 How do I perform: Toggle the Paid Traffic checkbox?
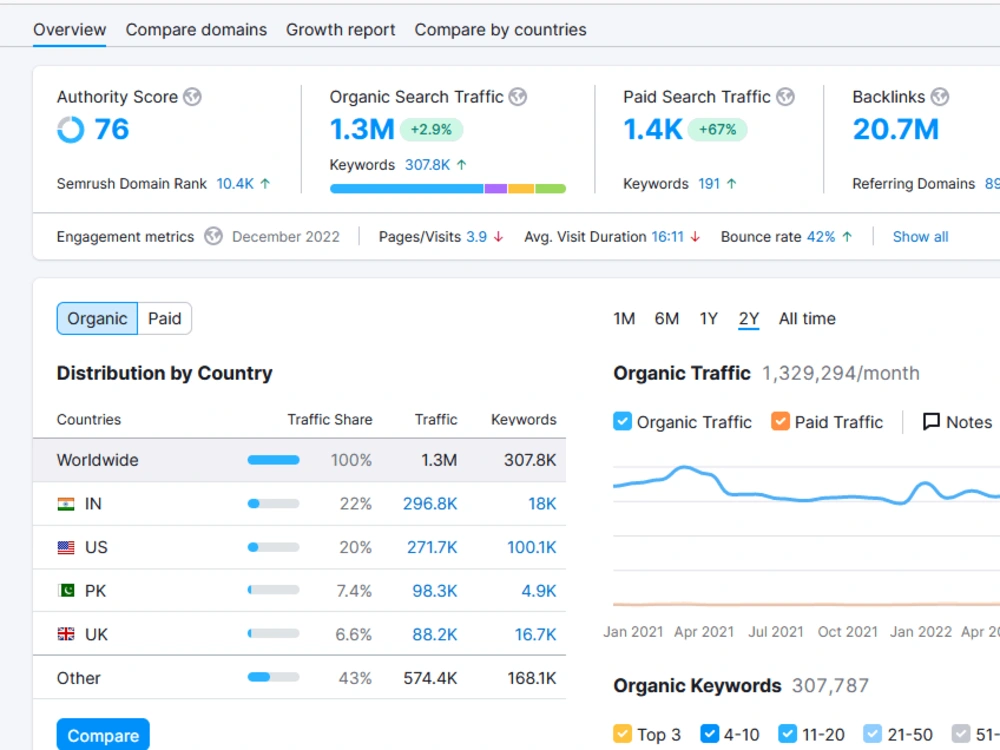pyautogui.click(x=781, y=422)
